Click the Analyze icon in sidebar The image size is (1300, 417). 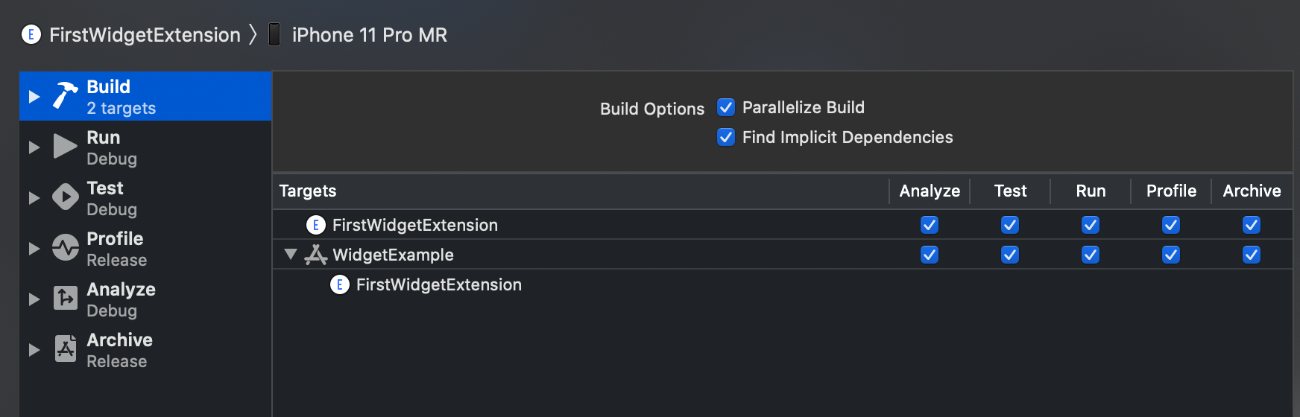(x=65, y=299)
